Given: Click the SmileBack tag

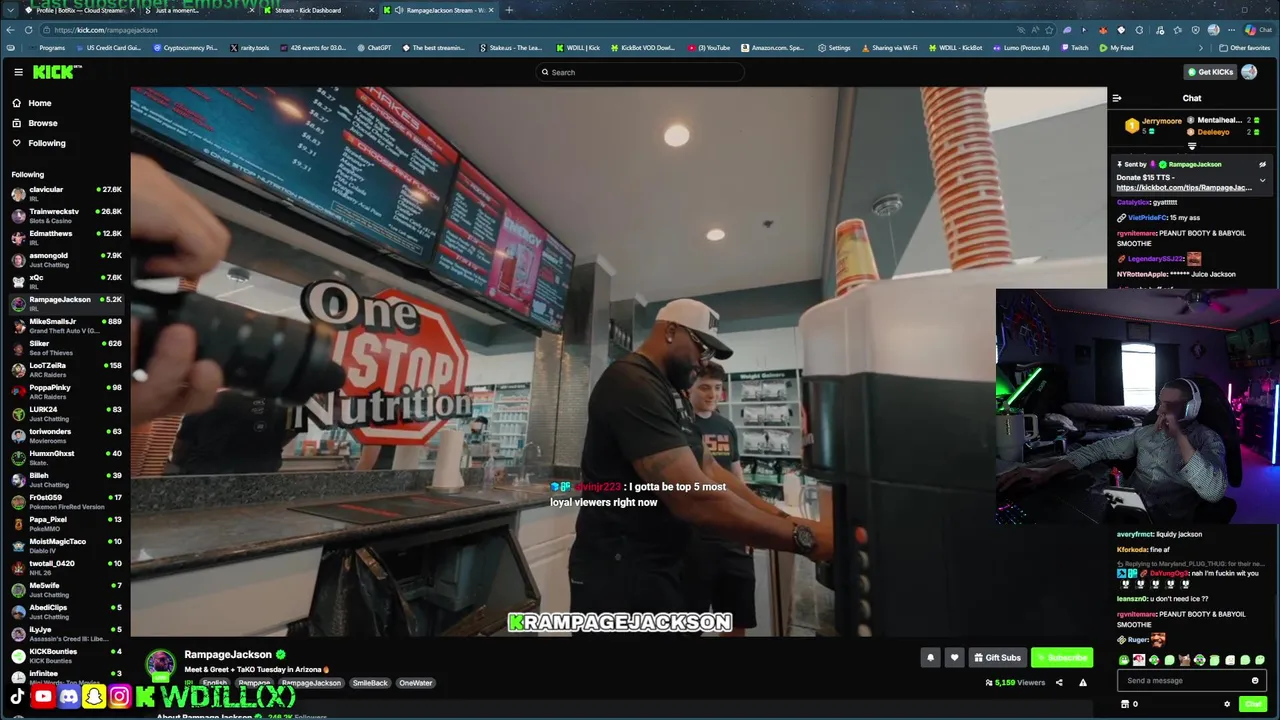Looking at the screenshot, I should (x=370, y=683).
